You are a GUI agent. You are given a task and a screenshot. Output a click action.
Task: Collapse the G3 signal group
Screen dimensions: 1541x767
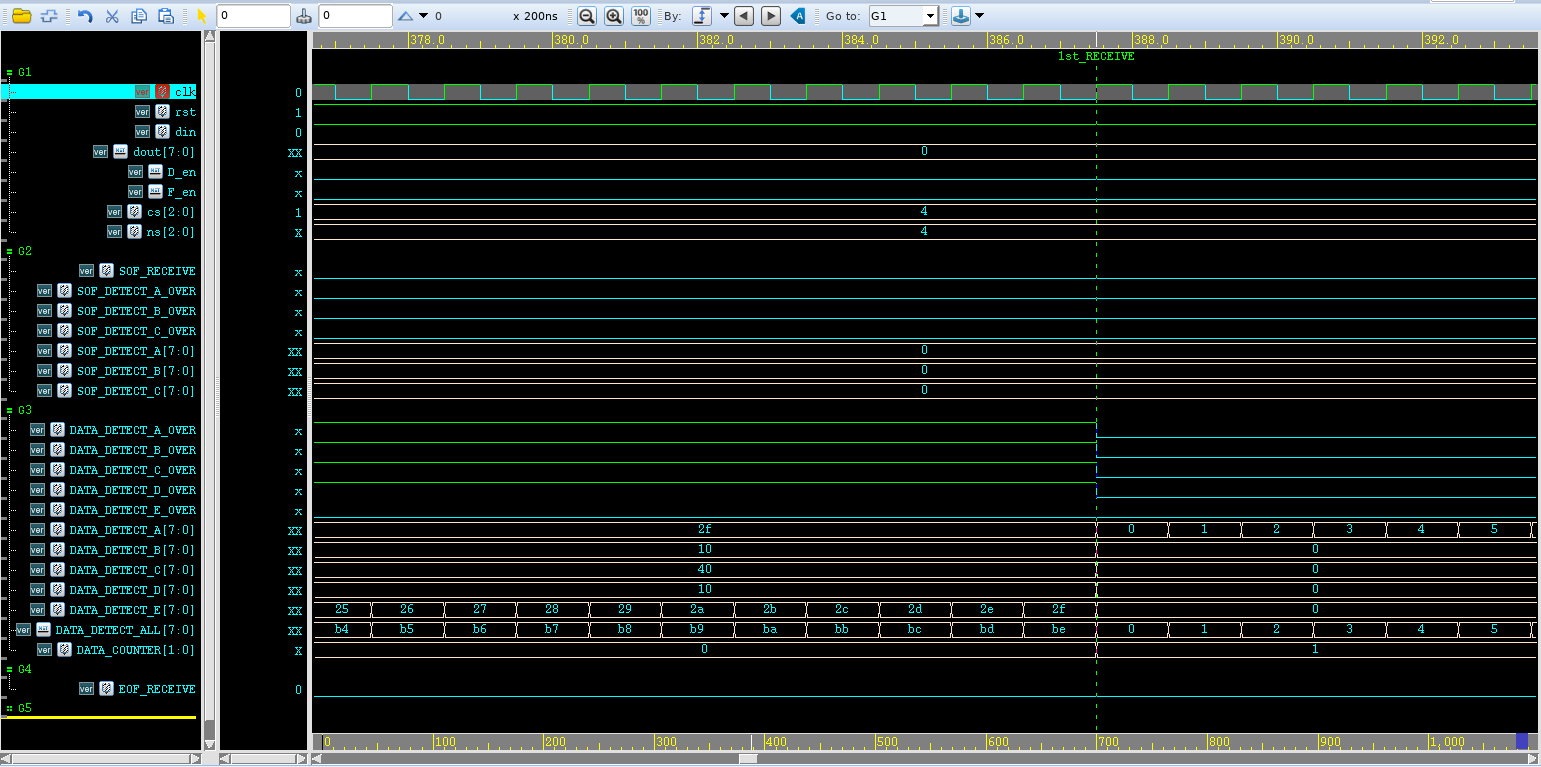coord(9,410)
